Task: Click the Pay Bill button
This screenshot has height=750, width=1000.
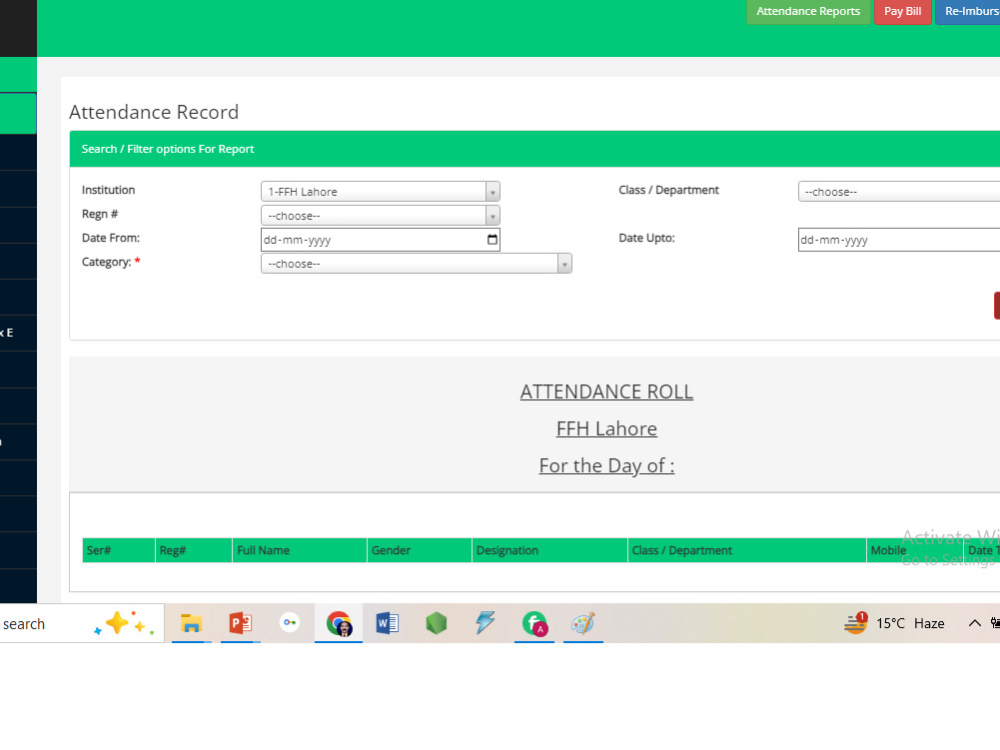Action: [902, 11]
